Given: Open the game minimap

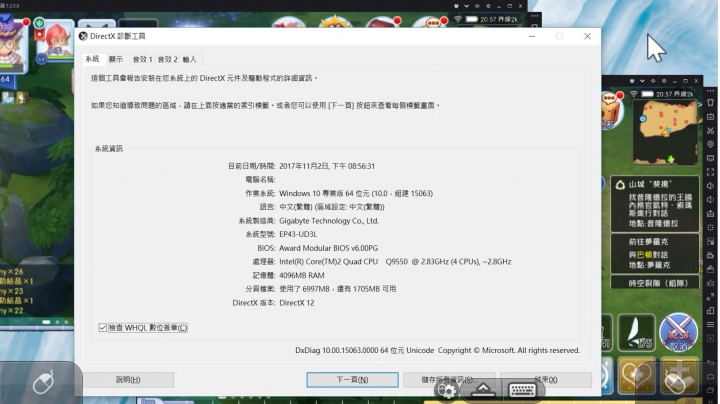Looking at the screenshot, I should click(x=666, y=132).
